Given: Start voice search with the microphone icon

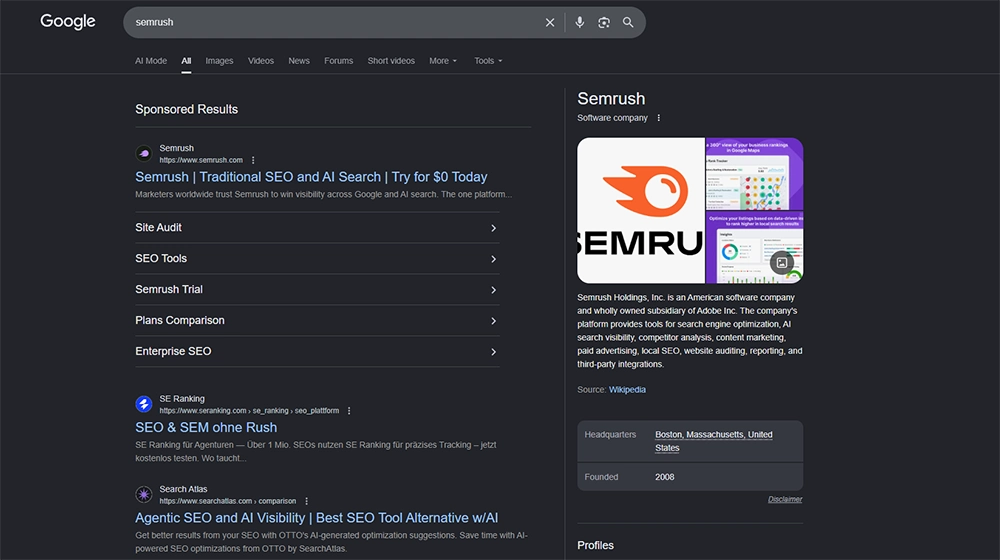Looking at the screenshot, I should [x=579, y=22].
